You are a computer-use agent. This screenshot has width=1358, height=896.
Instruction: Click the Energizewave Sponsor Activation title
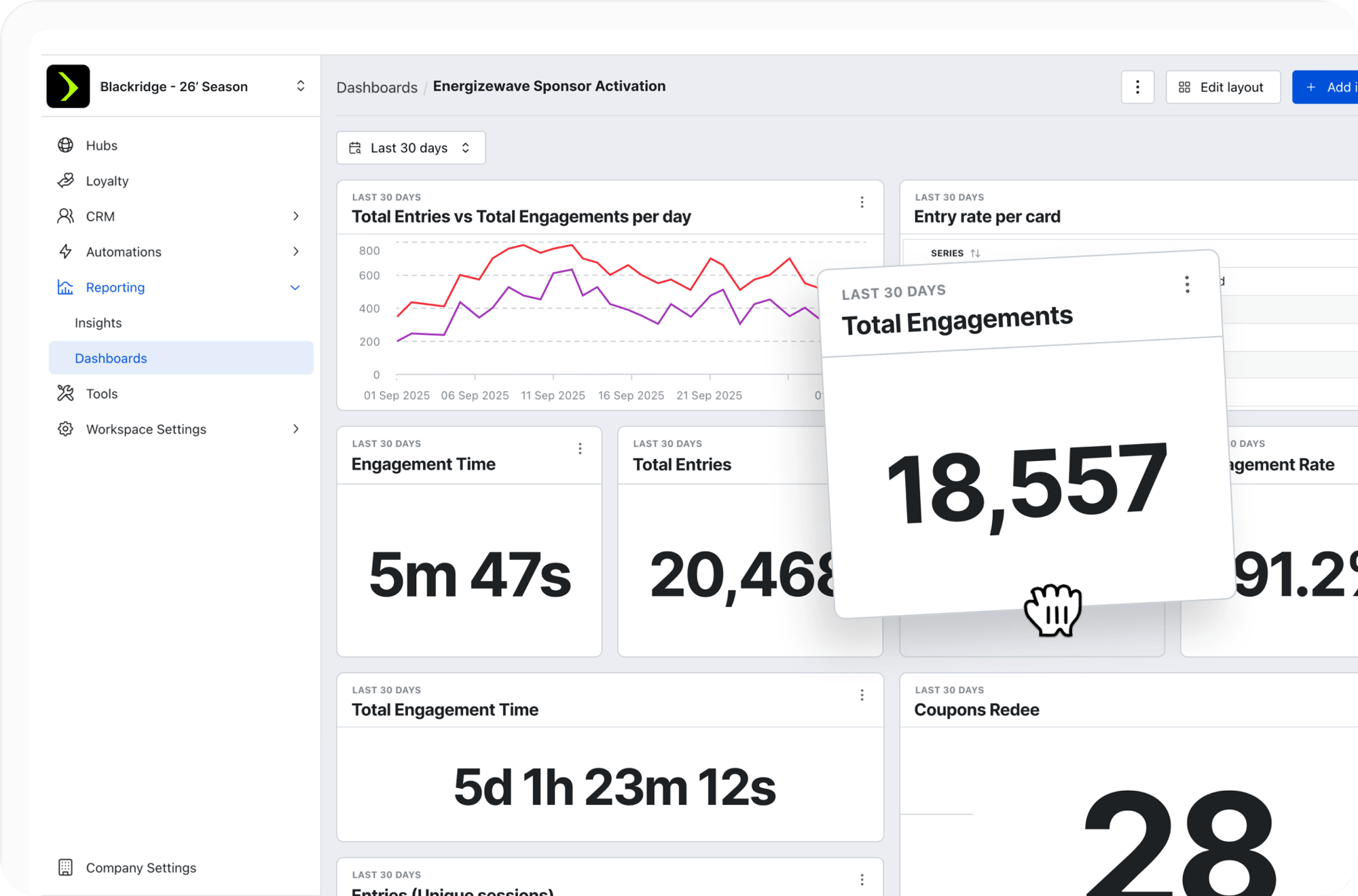pos(549,86)
